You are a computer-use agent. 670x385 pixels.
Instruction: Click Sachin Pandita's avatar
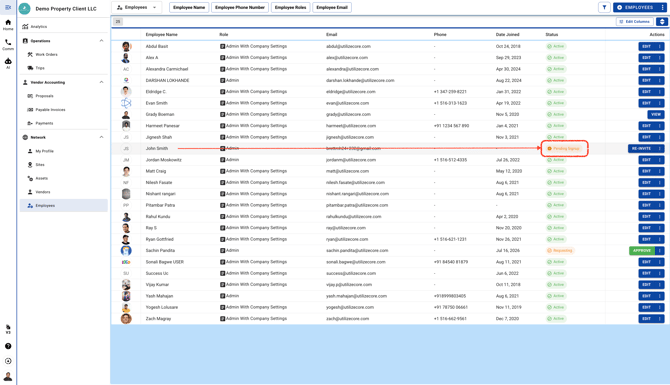click(126, 250)
